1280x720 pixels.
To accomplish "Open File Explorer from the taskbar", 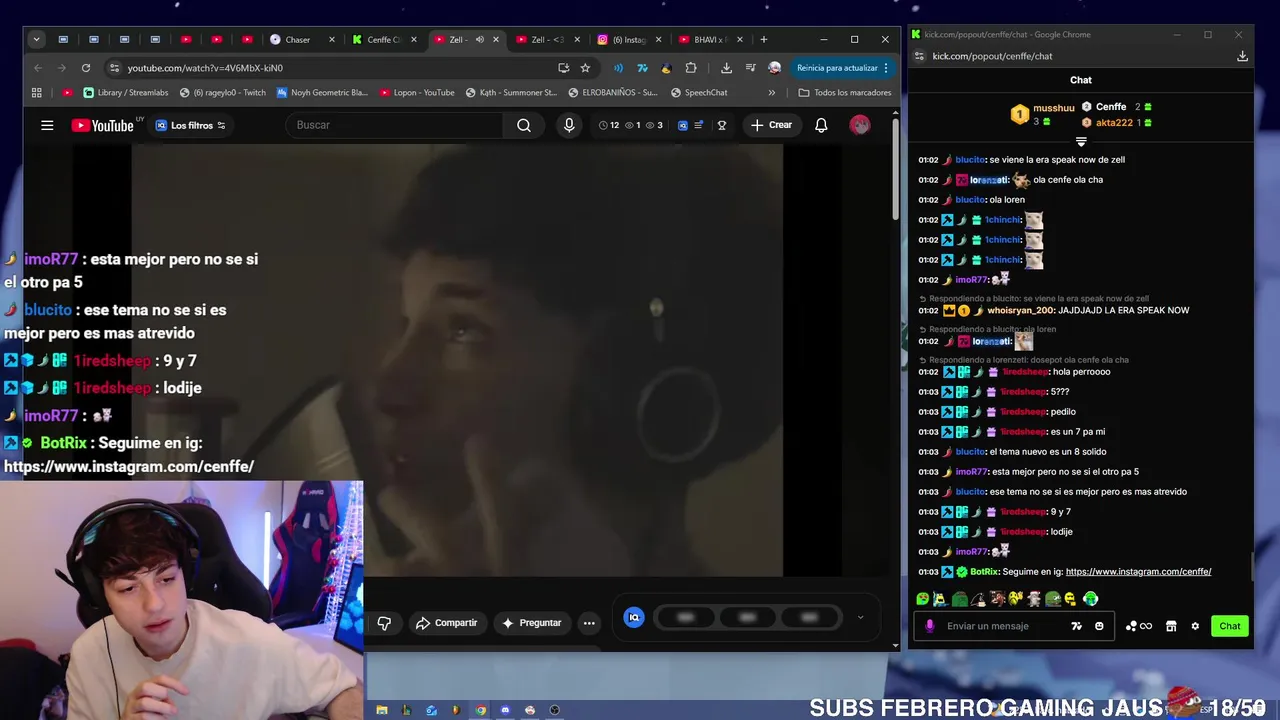I will (381, 710).
